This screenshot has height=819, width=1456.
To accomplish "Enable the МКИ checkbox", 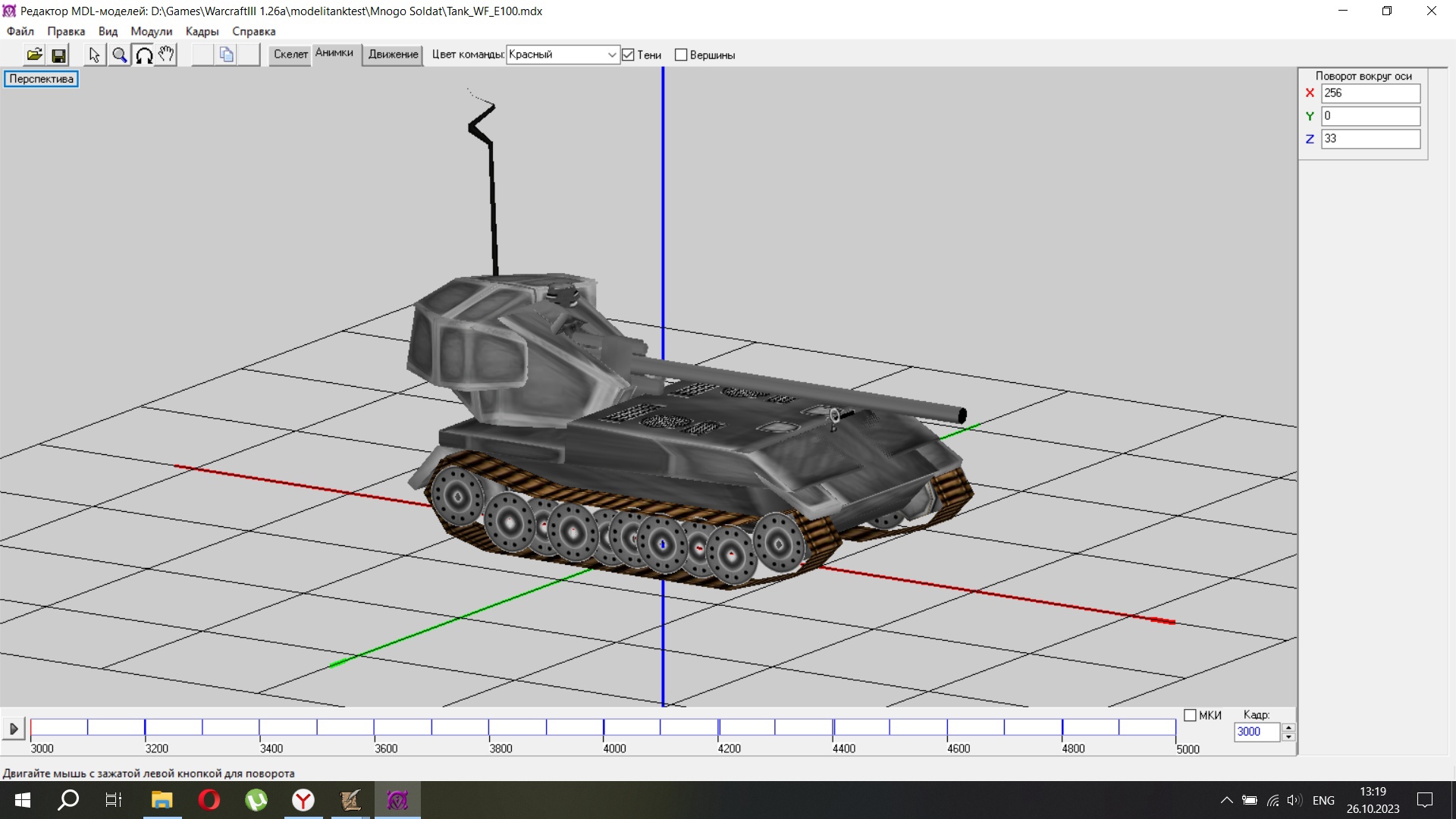I will (x=1190, y=715).
